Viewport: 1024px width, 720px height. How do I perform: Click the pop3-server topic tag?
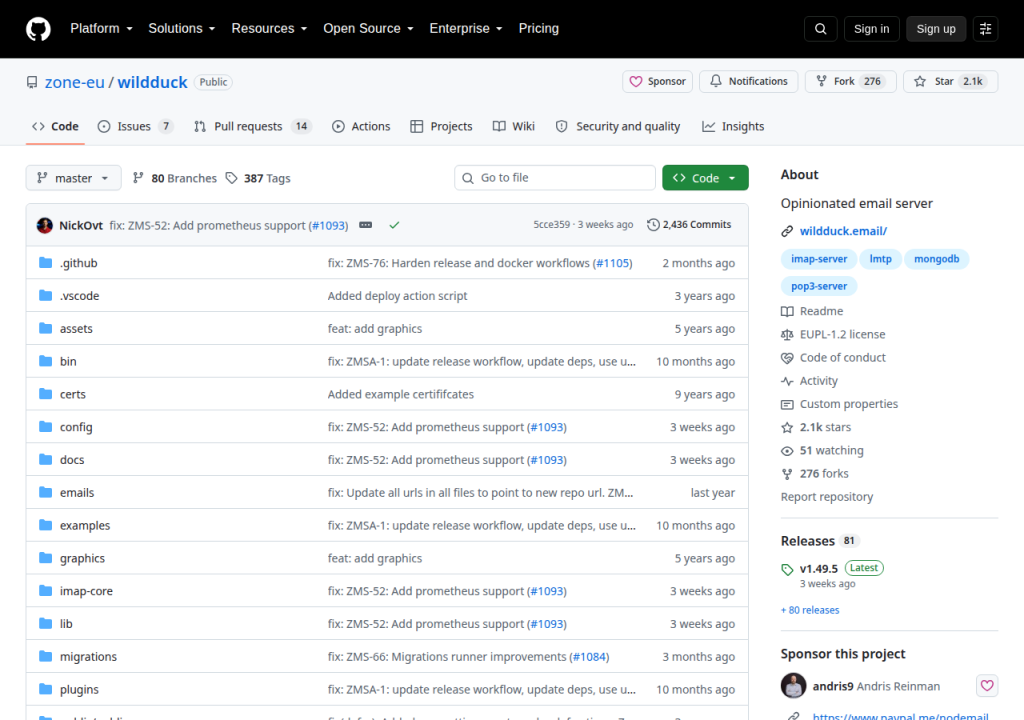coord(819,286)
